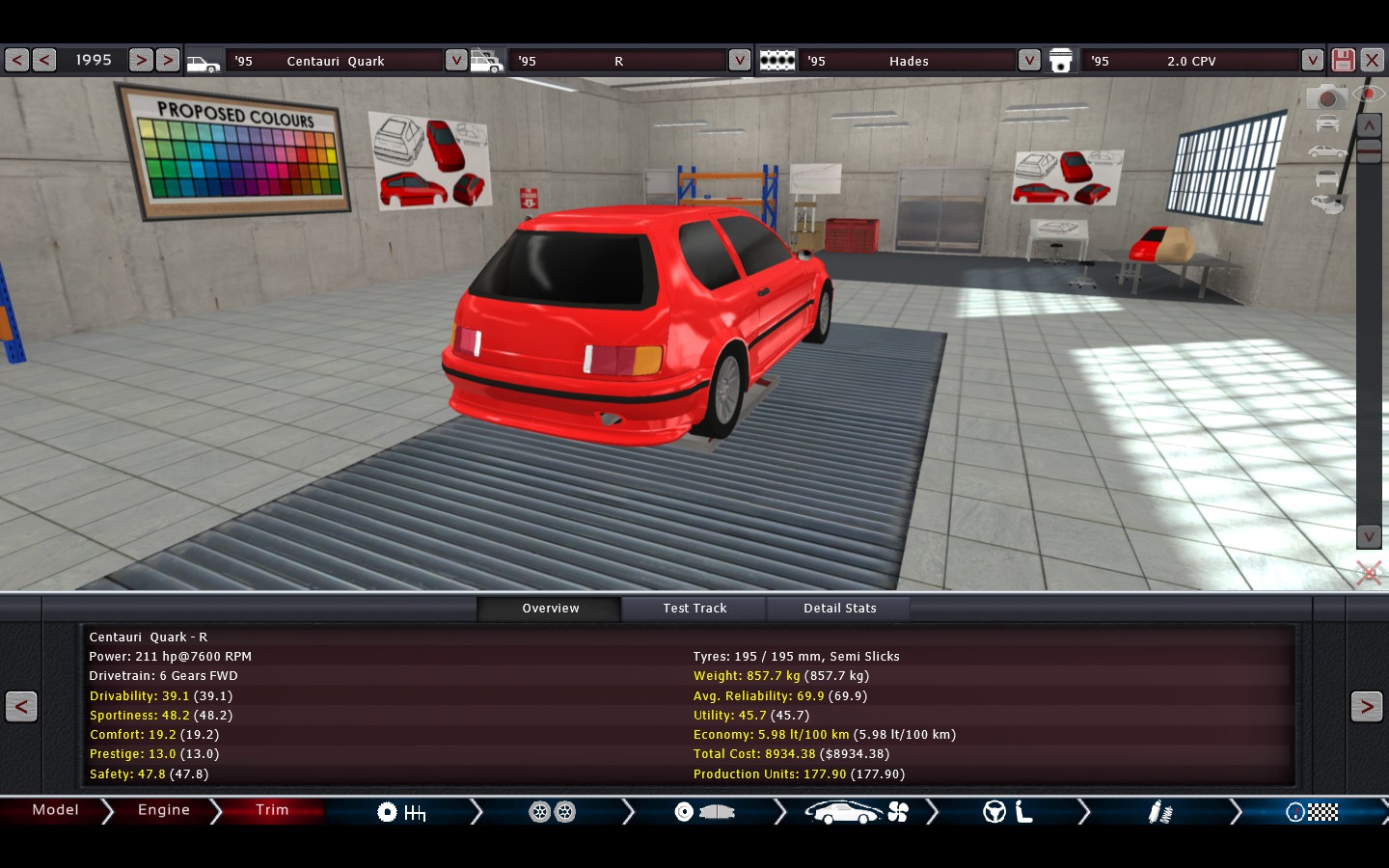1389x868 pixels.
Task: Switch to side car view icon
Action: click(x=1327, y=151)
